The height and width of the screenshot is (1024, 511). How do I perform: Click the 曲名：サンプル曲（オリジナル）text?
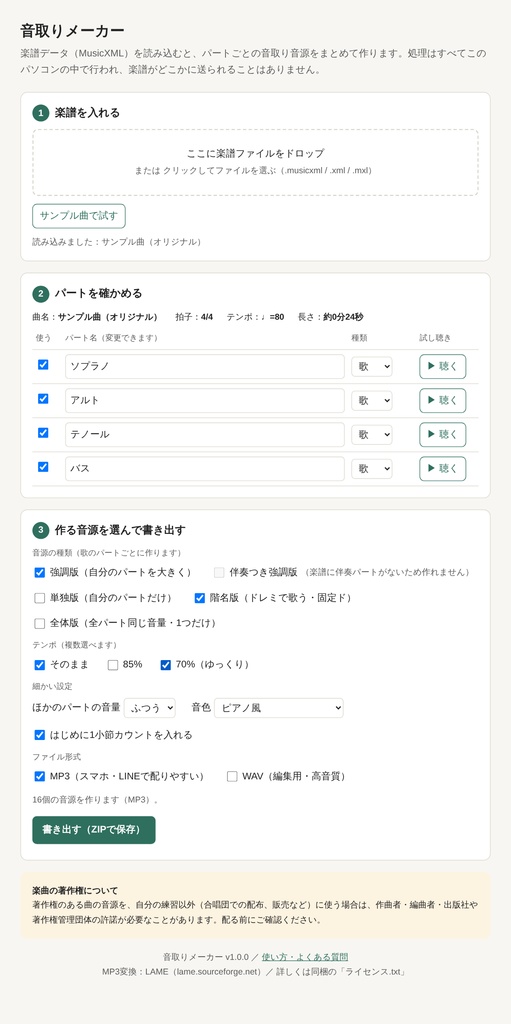tap(95, 317)
